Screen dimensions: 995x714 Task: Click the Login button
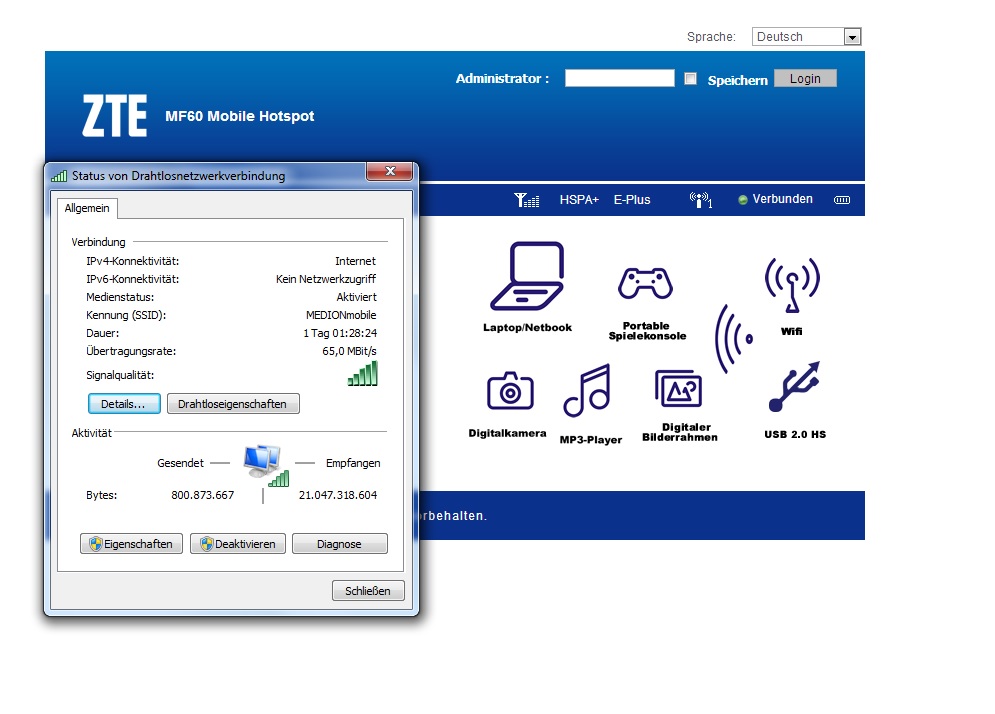(805, 79)
